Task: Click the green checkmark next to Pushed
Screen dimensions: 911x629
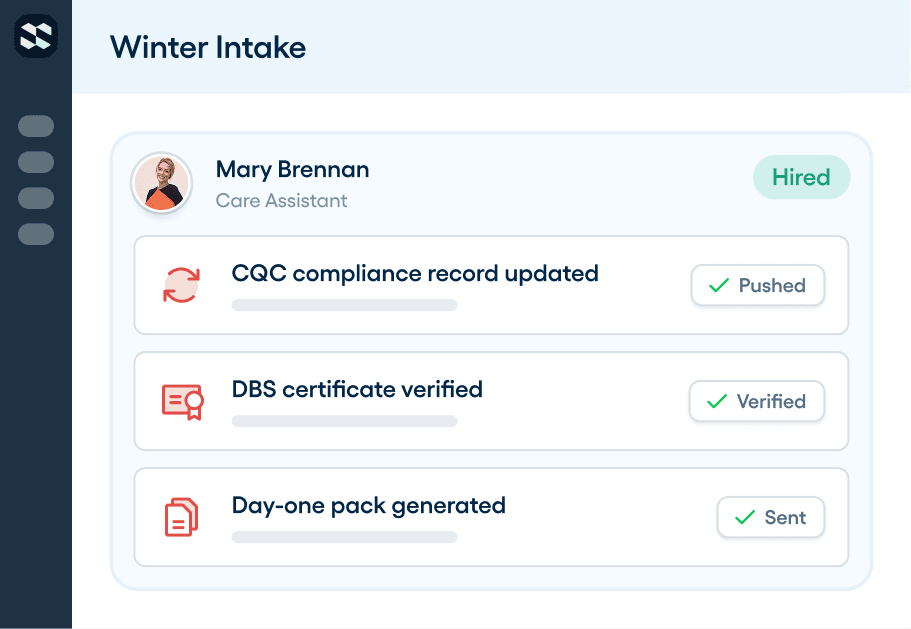Action: 719,285
